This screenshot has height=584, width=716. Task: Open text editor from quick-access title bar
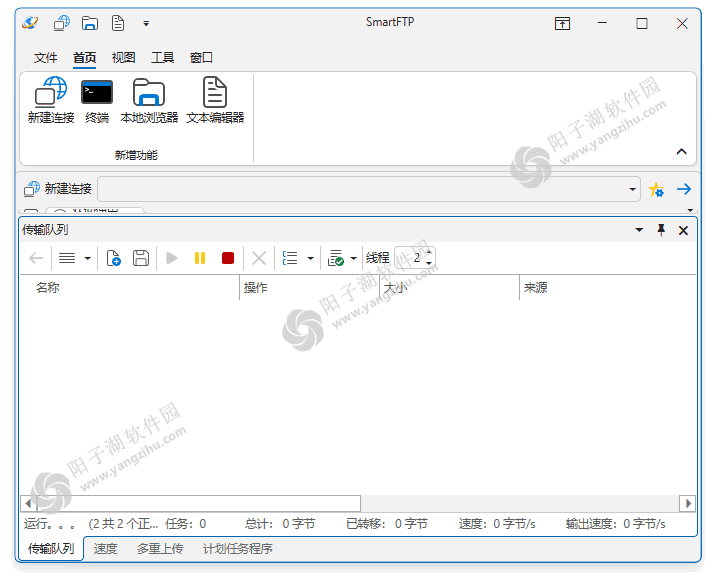pos(118,23)
